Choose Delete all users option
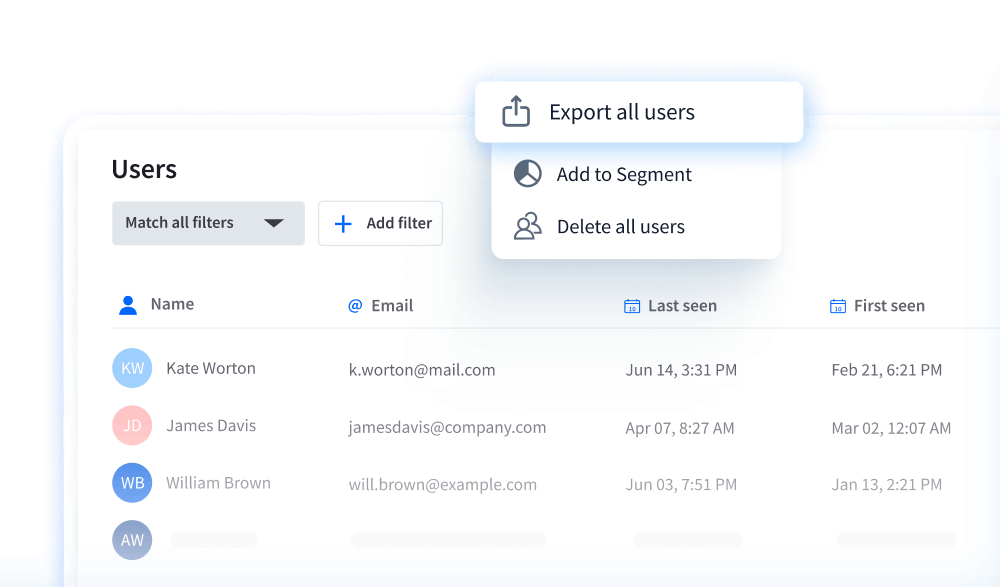The image size is (1000, 587). pos(620,226)
